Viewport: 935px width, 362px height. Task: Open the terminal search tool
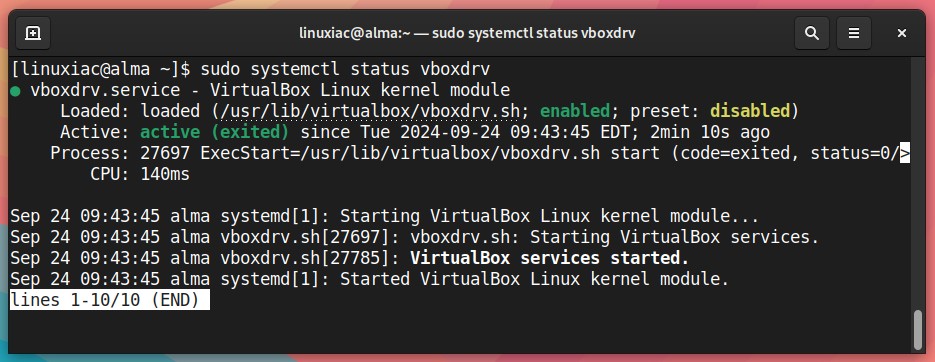812,33
